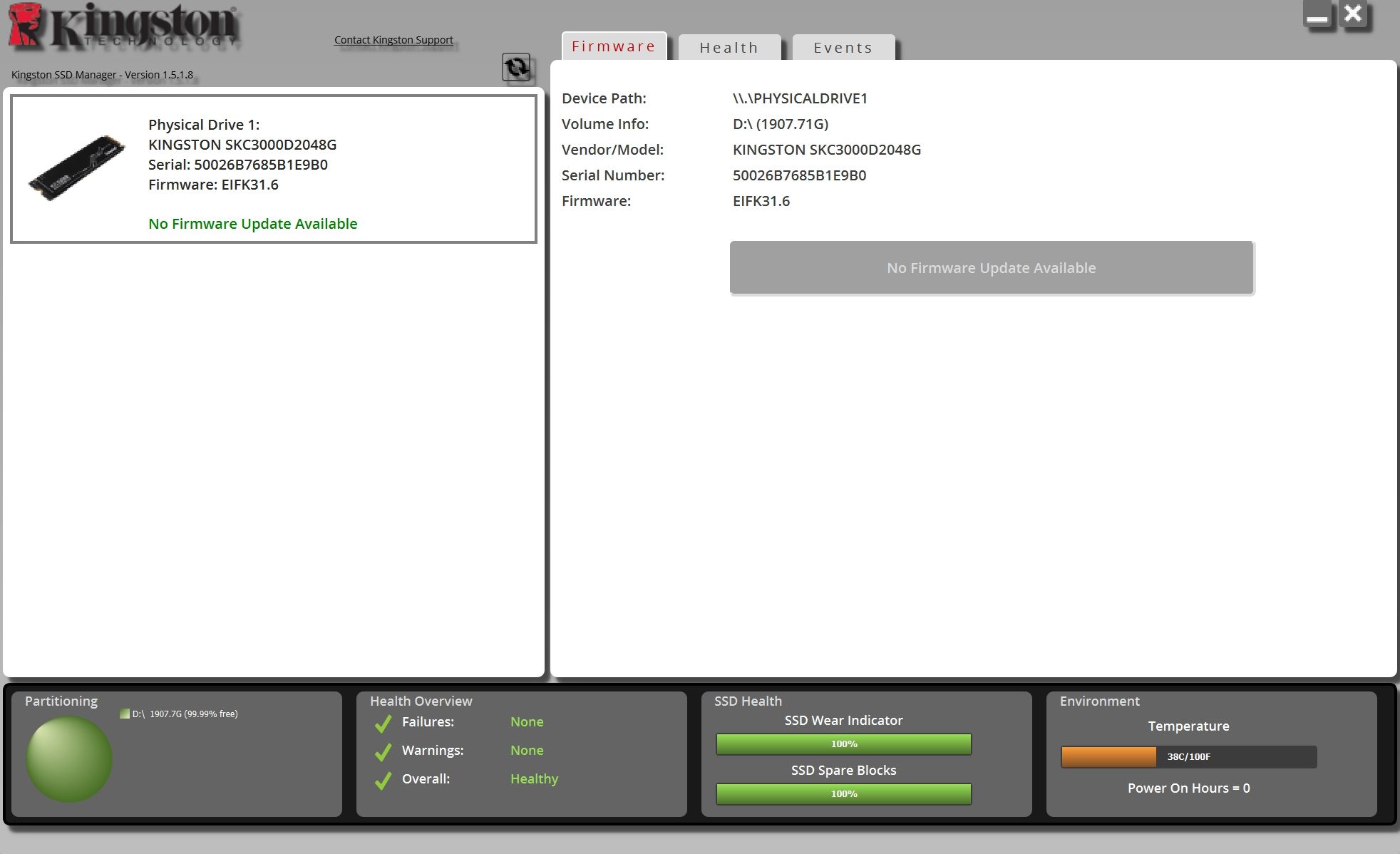Click the D:\ 1907.7G (99.99% free) partition label

[185, 714]
